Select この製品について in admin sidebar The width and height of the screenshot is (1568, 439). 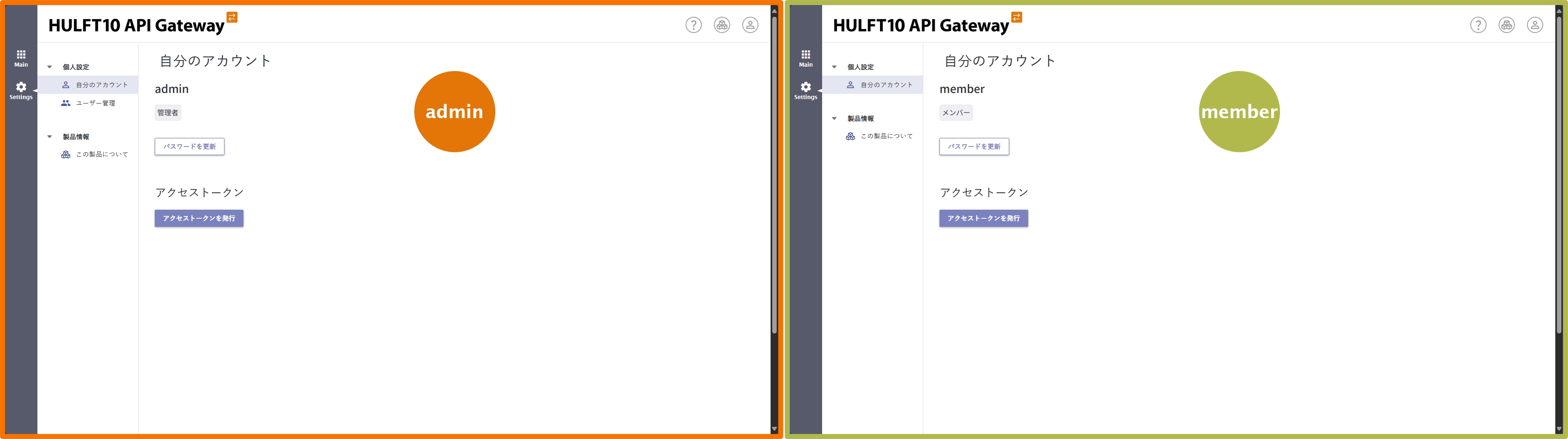click(x=101, y=155)
